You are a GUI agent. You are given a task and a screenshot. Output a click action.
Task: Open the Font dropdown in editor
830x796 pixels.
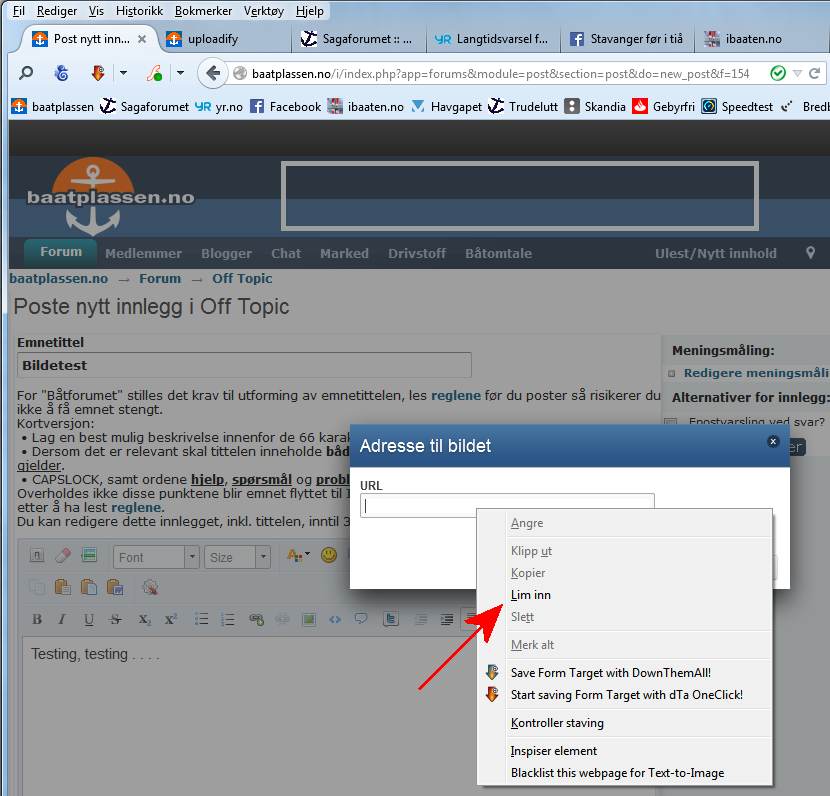coord(156,557)
